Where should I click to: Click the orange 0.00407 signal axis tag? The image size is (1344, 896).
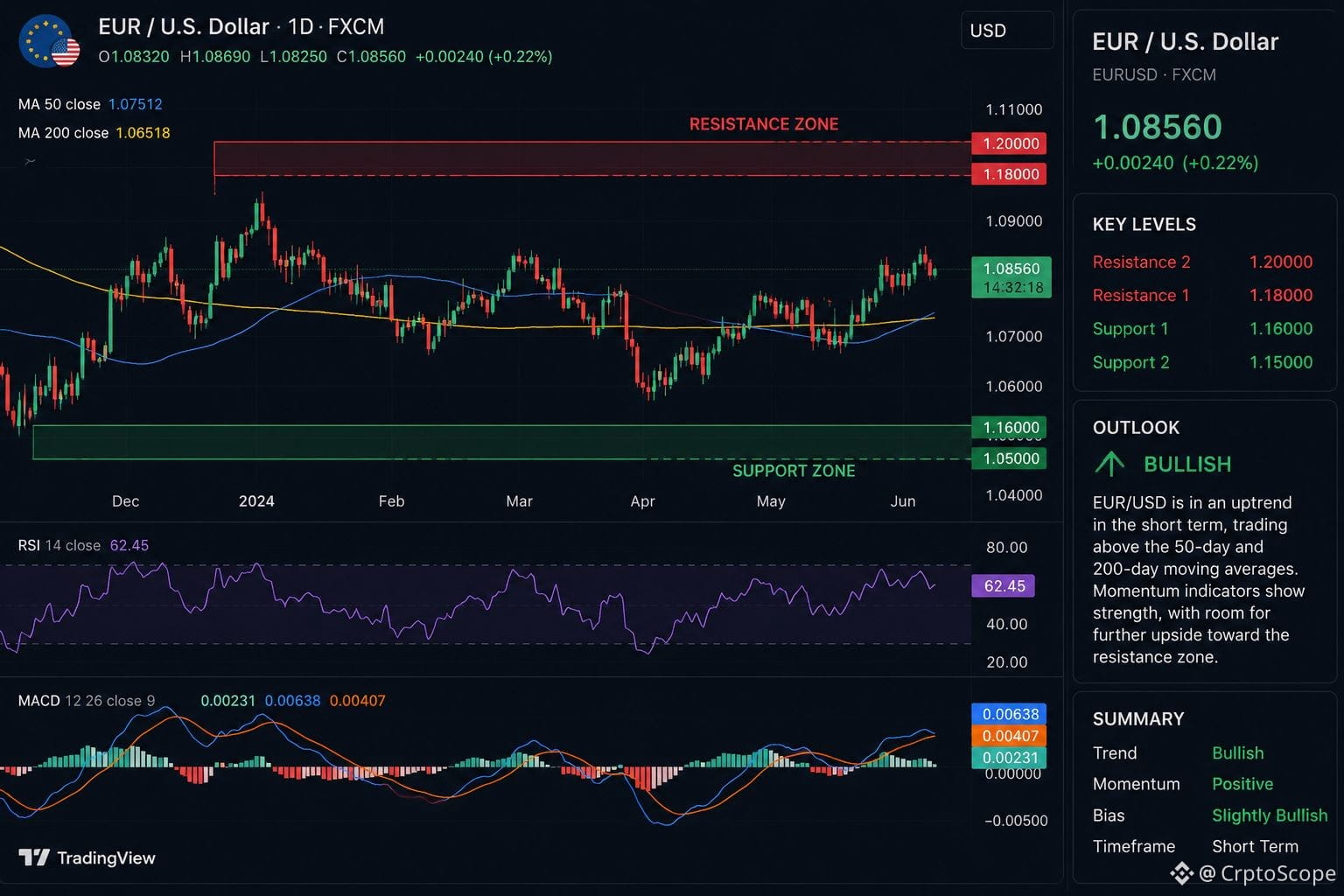click(1009, 736)
